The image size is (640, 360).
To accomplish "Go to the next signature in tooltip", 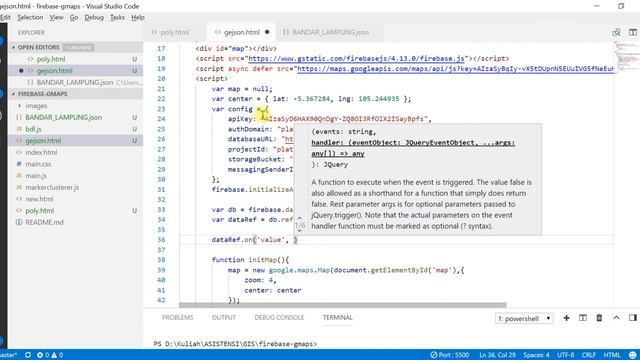I will tap(299, 231).
